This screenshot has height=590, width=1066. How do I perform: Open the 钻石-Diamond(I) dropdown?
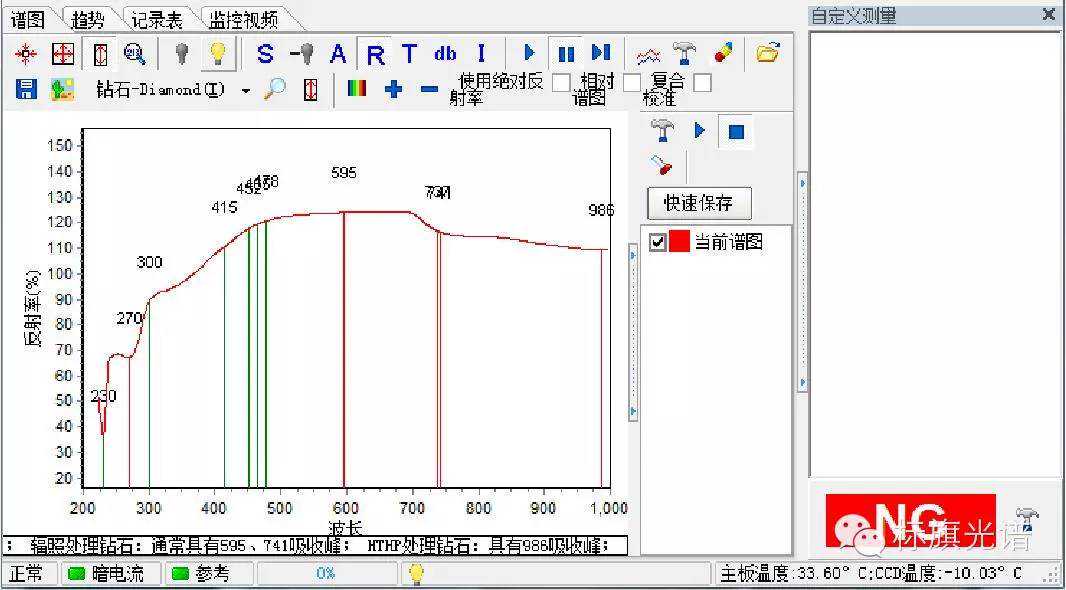tap(246, 90)
